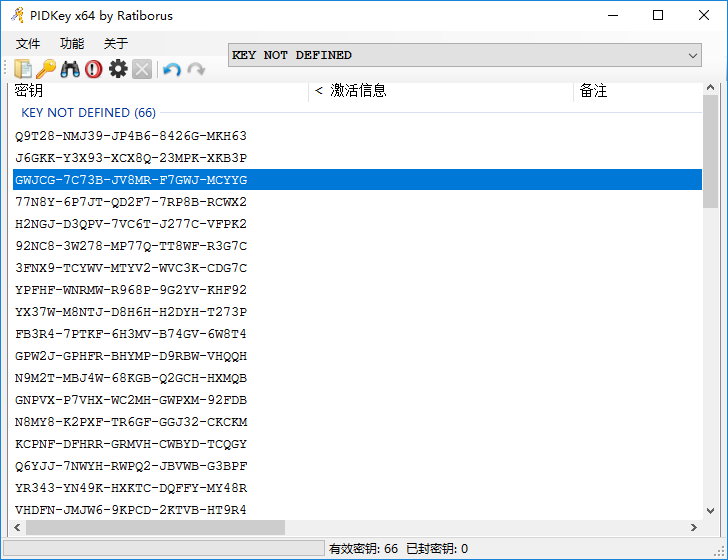This screenshot has width=728, height=560.
Task: Click the gray redo arrow
Action: click(x=196, y=70)
